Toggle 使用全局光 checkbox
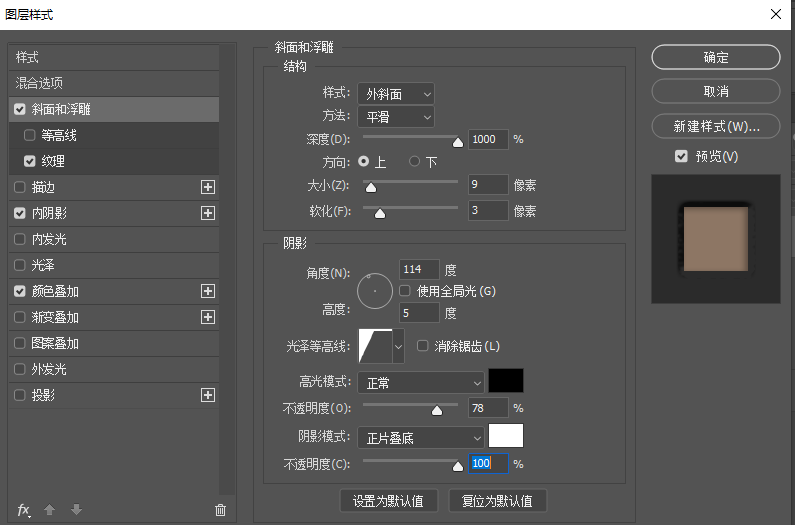The width and height of the screenshot is (795, 525). 405,291
